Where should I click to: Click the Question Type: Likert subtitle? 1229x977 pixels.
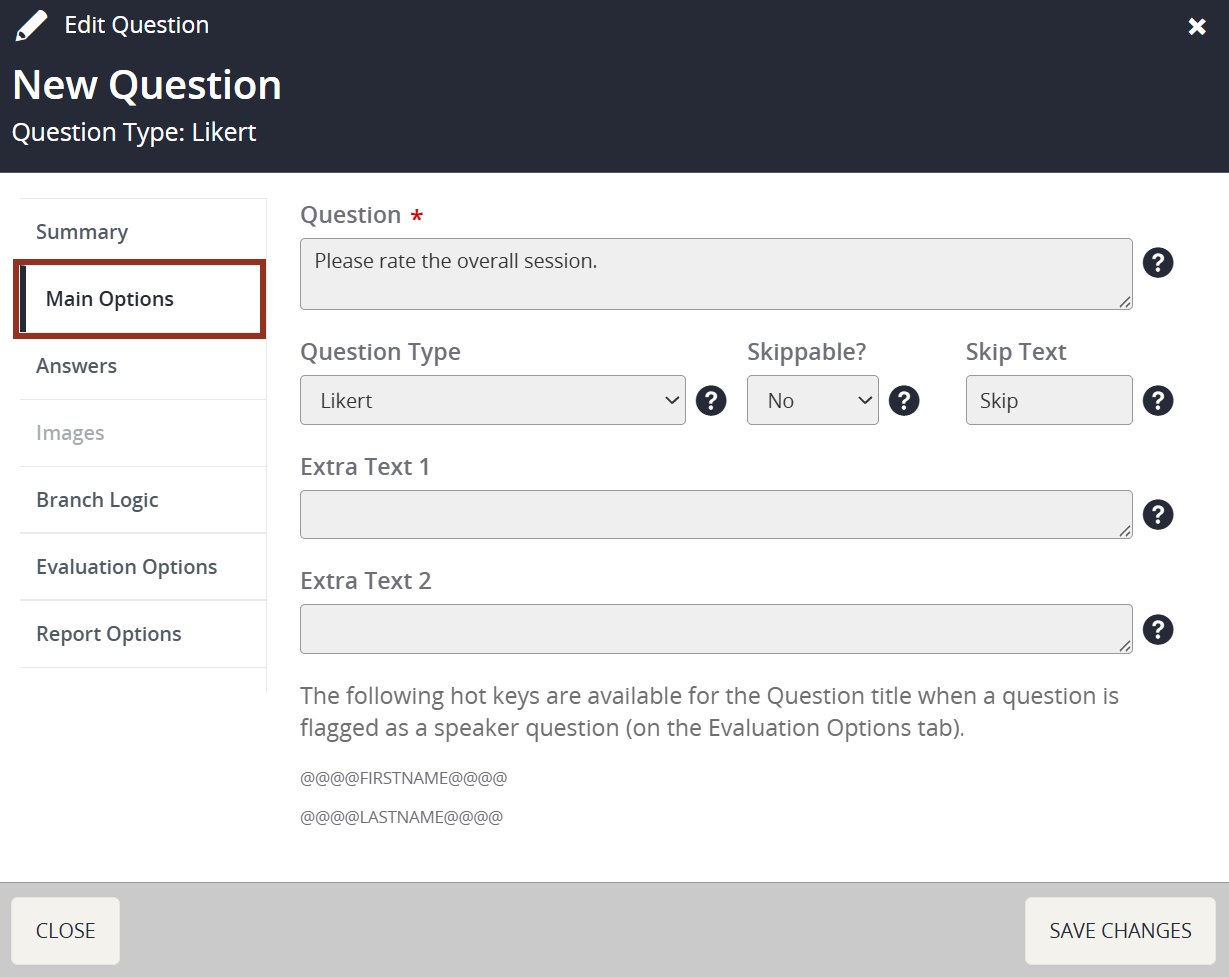[134, 132]
